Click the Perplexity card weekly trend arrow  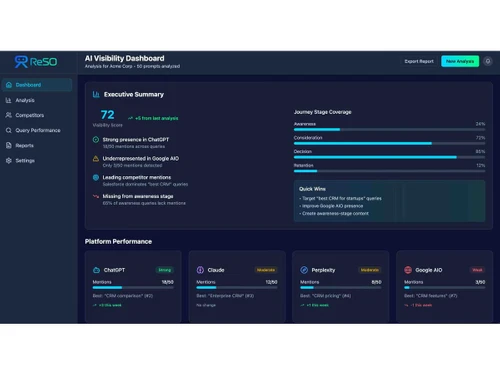click(302, 305)
